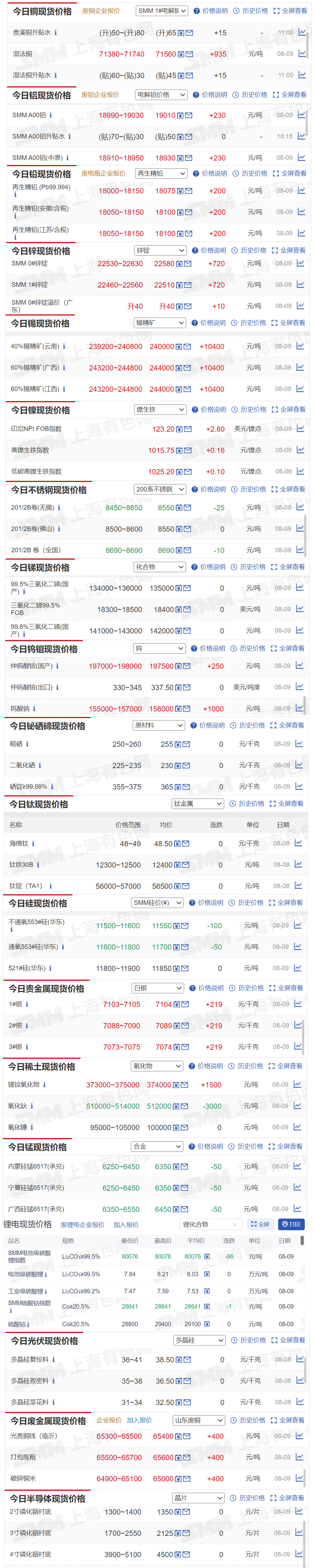Click the 粗硒 row name
Viewport: 314px width, 1568px height.
16,744
